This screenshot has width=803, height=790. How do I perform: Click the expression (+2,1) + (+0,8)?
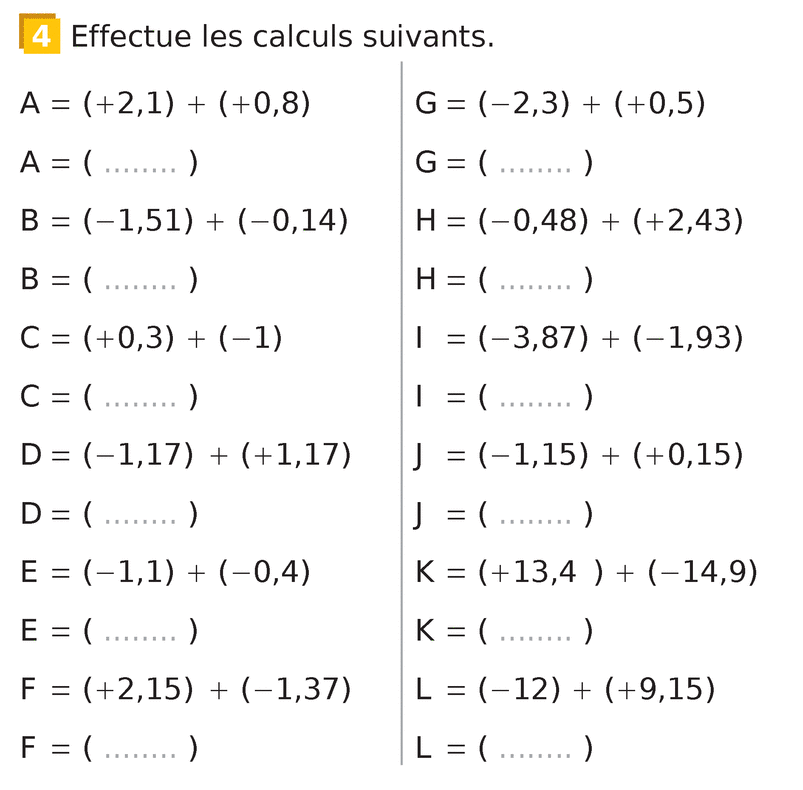tap(197, 104)
